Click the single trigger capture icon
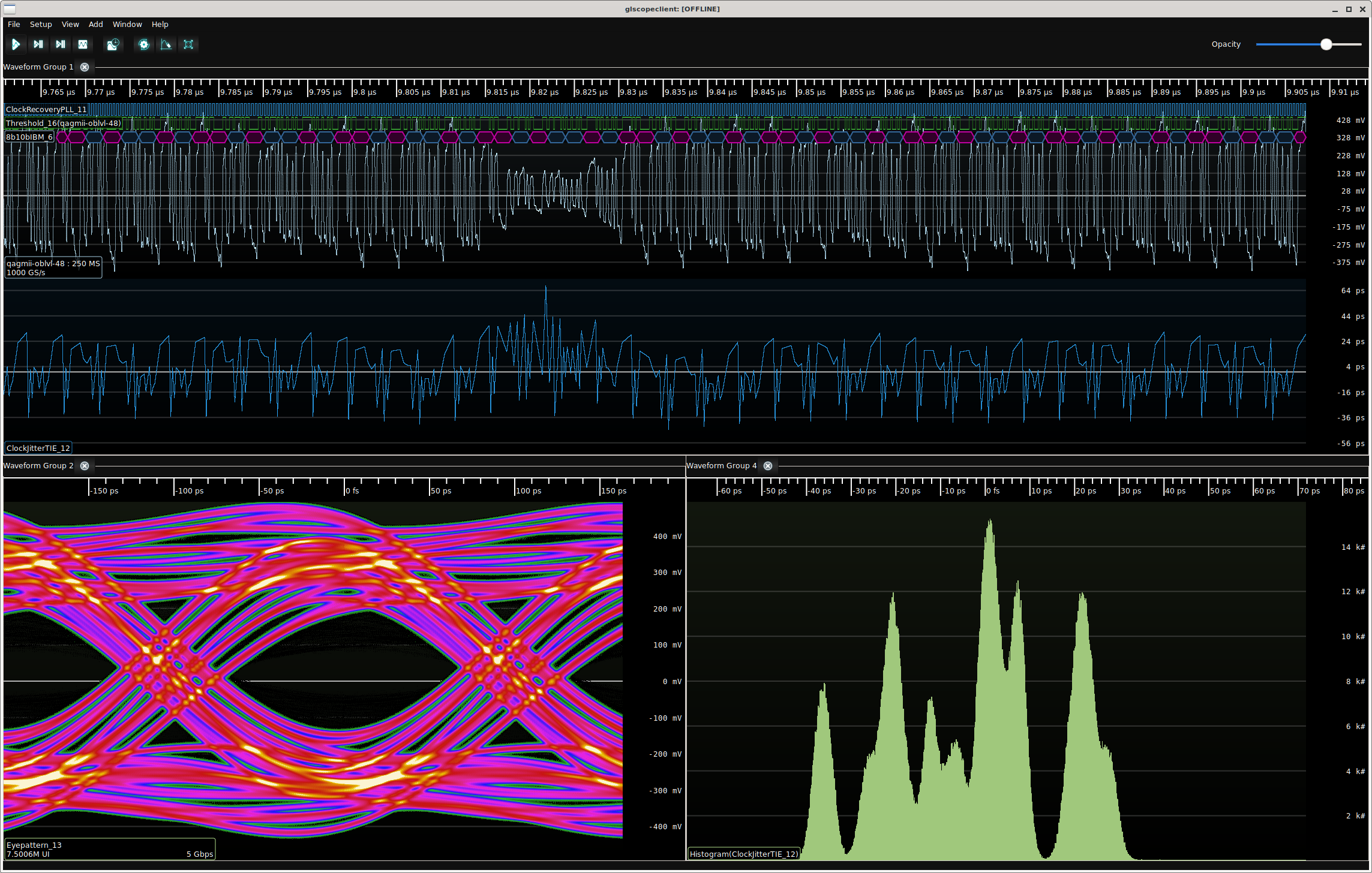 38,44
